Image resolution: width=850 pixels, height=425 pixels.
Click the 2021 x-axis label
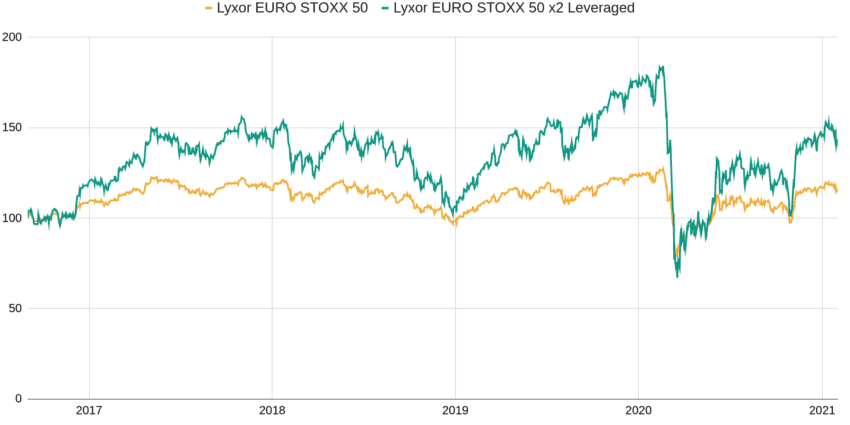822,413
